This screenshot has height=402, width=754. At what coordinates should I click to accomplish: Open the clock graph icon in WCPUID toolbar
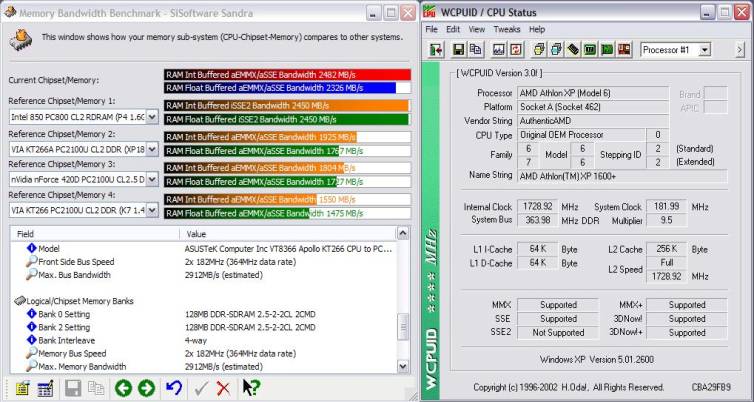[x=499, y=50]
